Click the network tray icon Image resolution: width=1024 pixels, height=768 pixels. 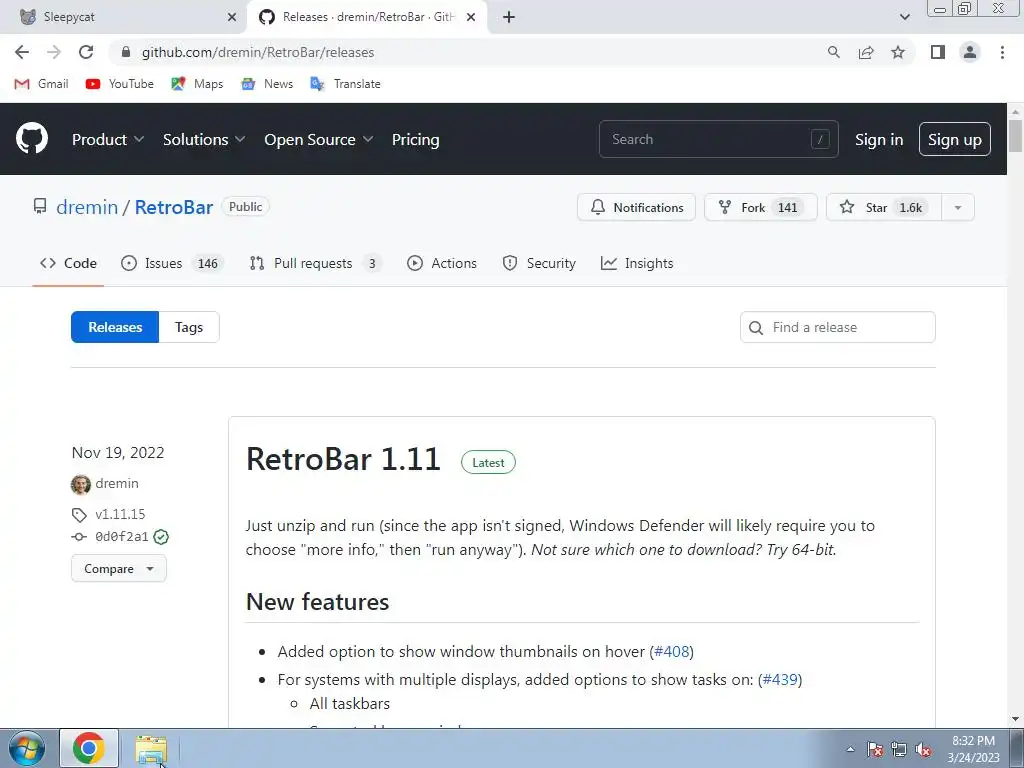tap(899, 749)
